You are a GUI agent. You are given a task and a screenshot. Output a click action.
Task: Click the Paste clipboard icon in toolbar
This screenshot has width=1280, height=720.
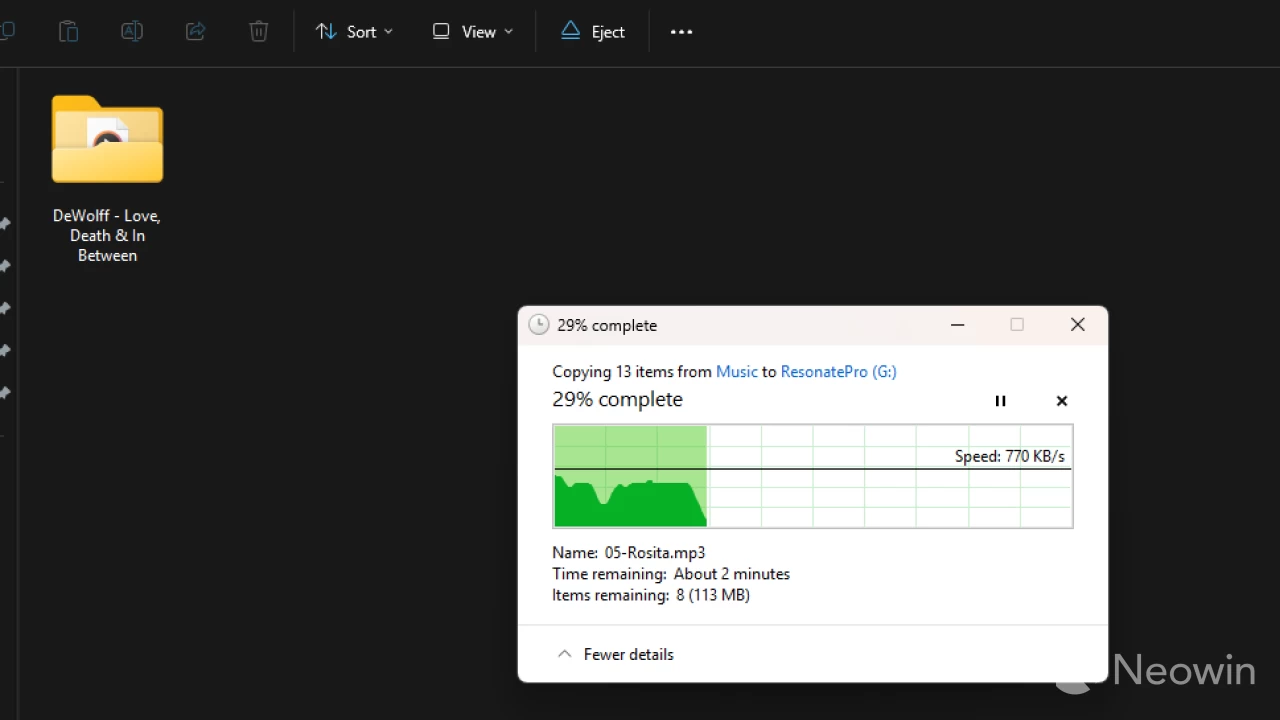(x=68, y=31)
